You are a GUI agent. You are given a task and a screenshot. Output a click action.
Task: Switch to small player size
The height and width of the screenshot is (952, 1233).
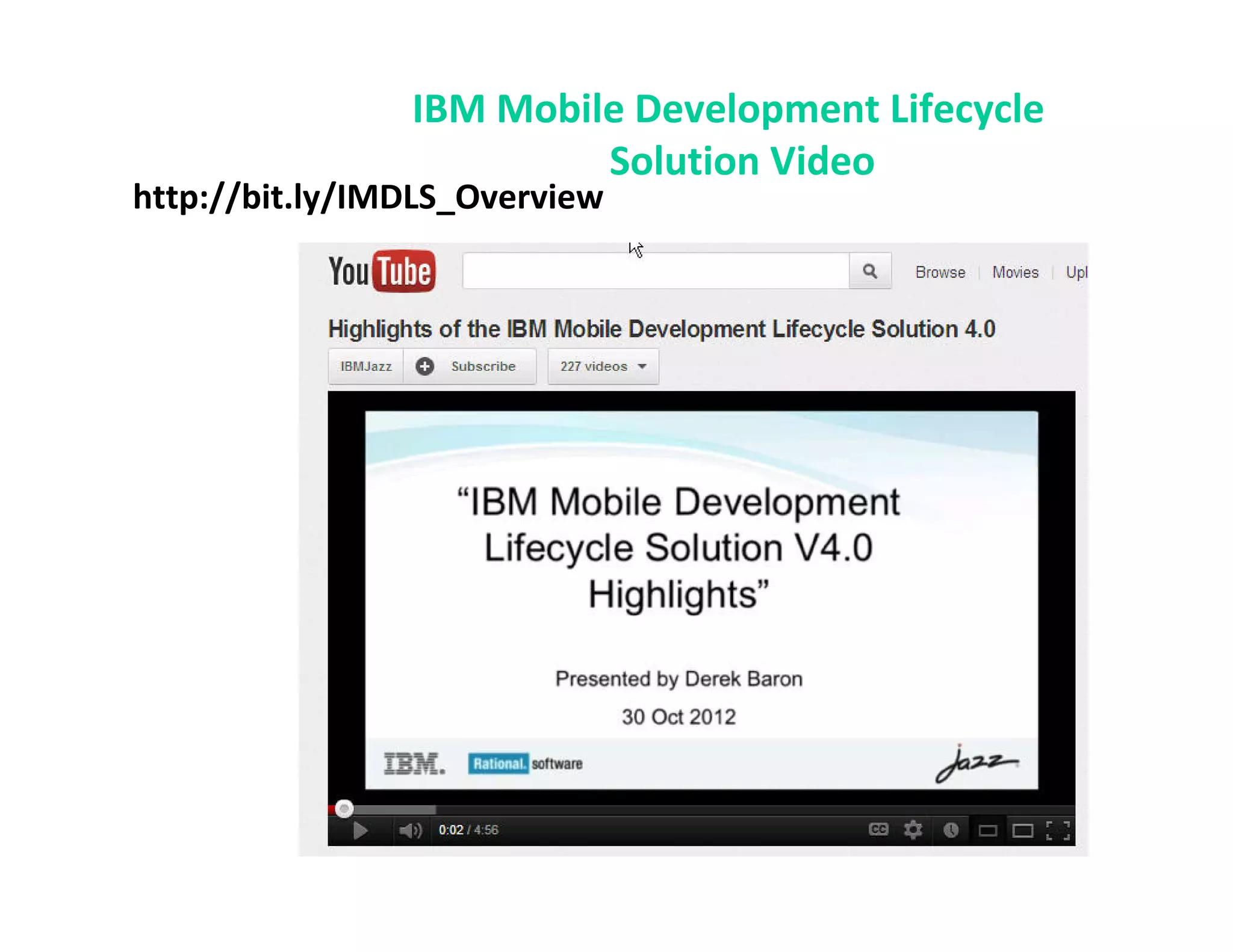coord(988,831)
